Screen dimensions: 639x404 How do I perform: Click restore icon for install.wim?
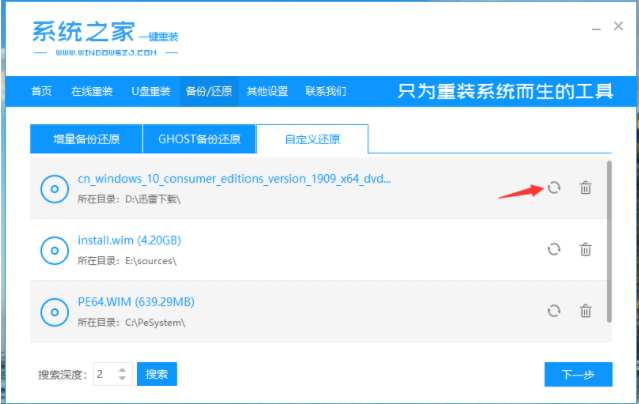[x=553, y=249]
